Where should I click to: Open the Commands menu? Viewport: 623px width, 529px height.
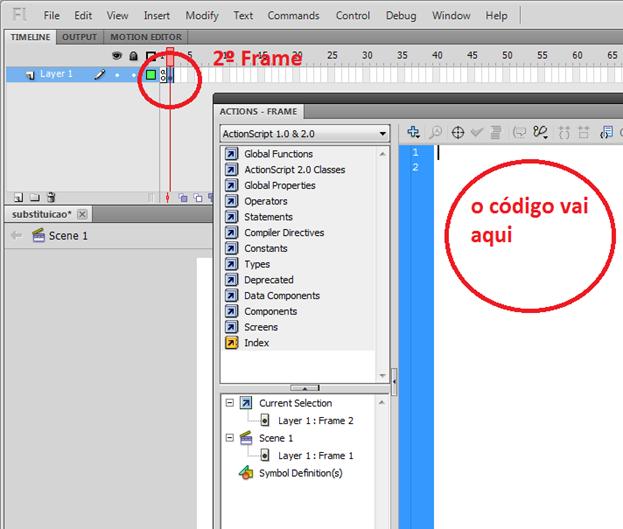click(x=293, y=16)
